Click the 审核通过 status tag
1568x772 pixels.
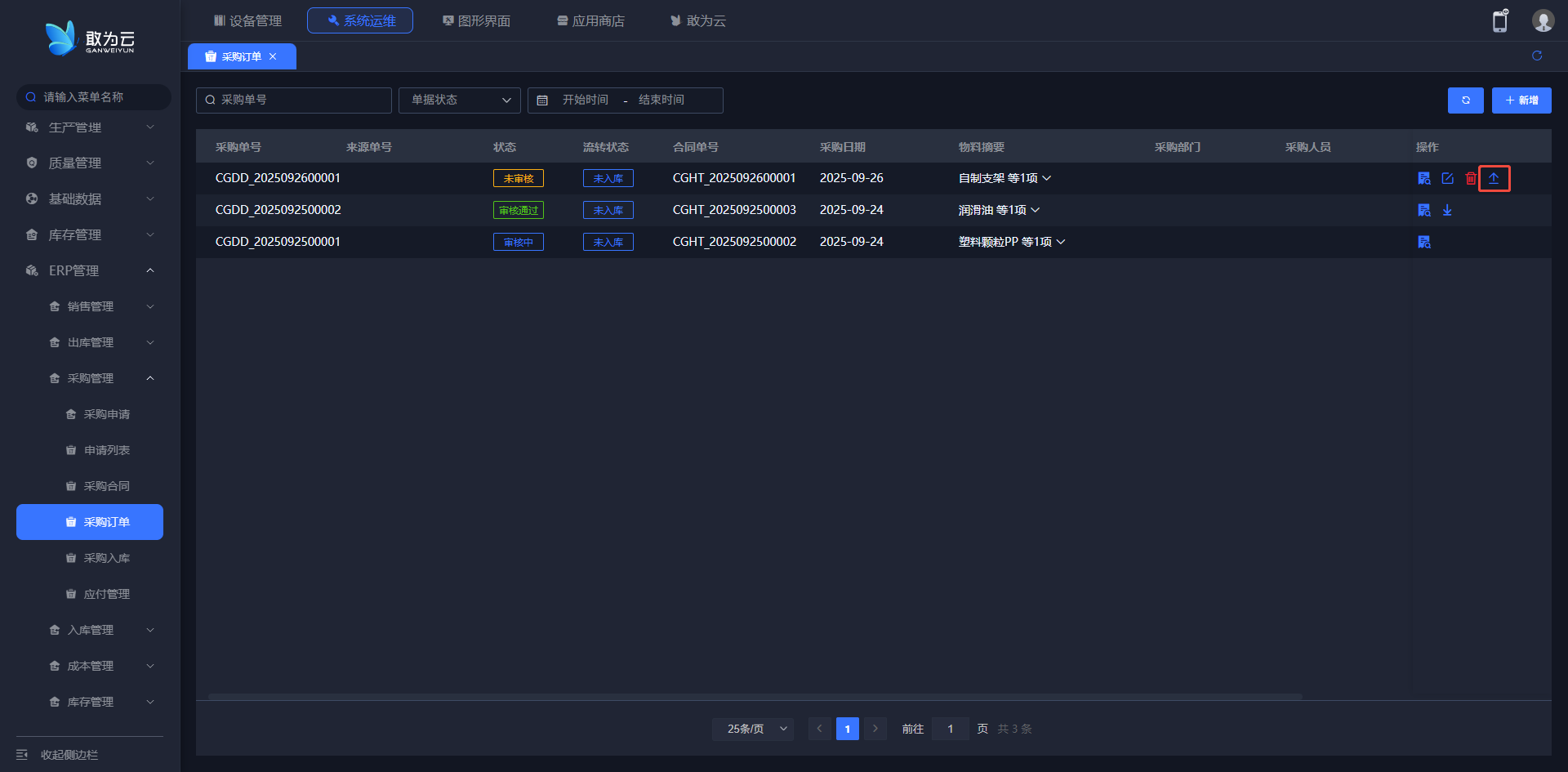[x=519, y=210]
